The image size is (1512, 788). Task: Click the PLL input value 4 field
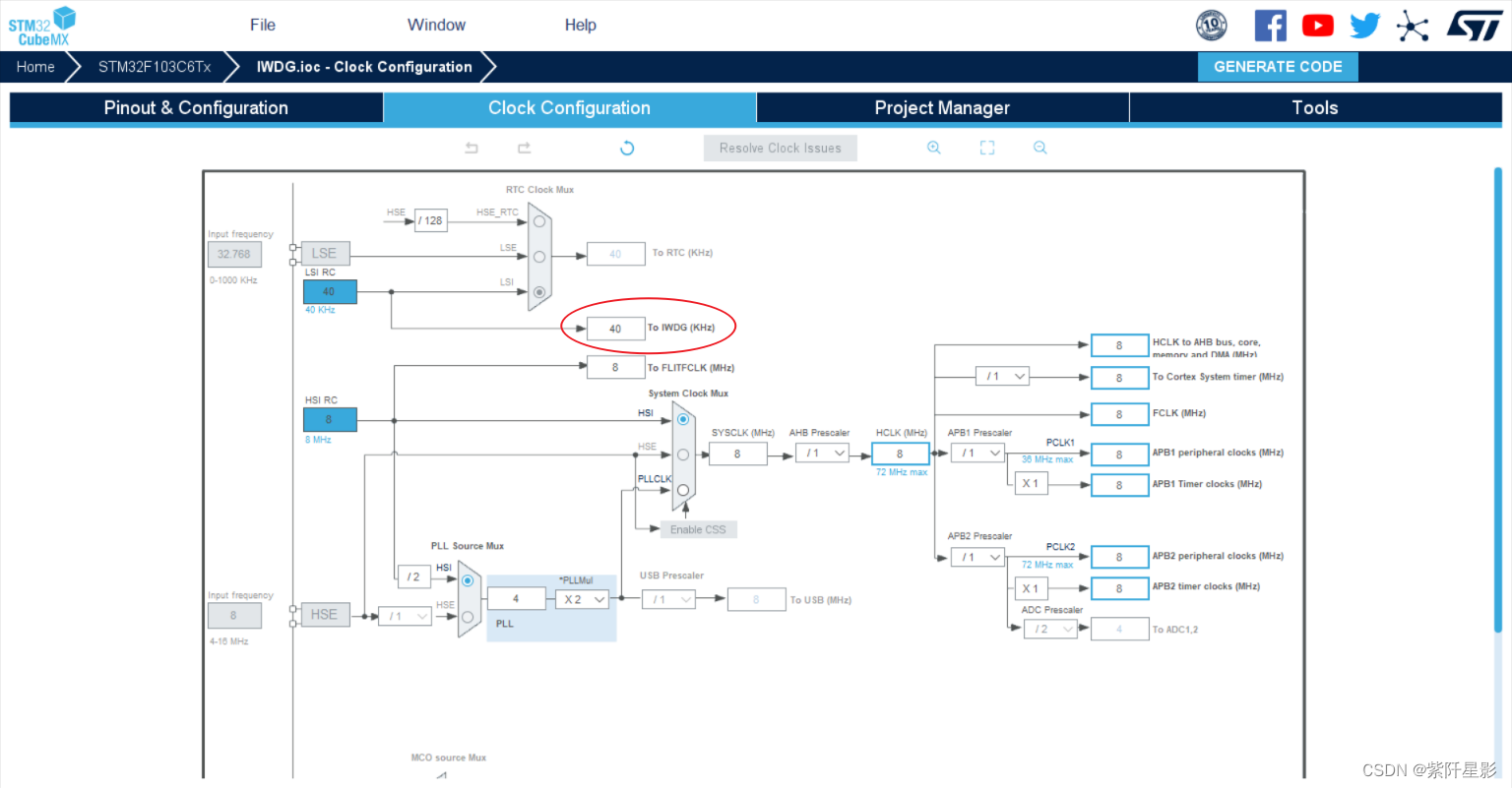point(516,598)
